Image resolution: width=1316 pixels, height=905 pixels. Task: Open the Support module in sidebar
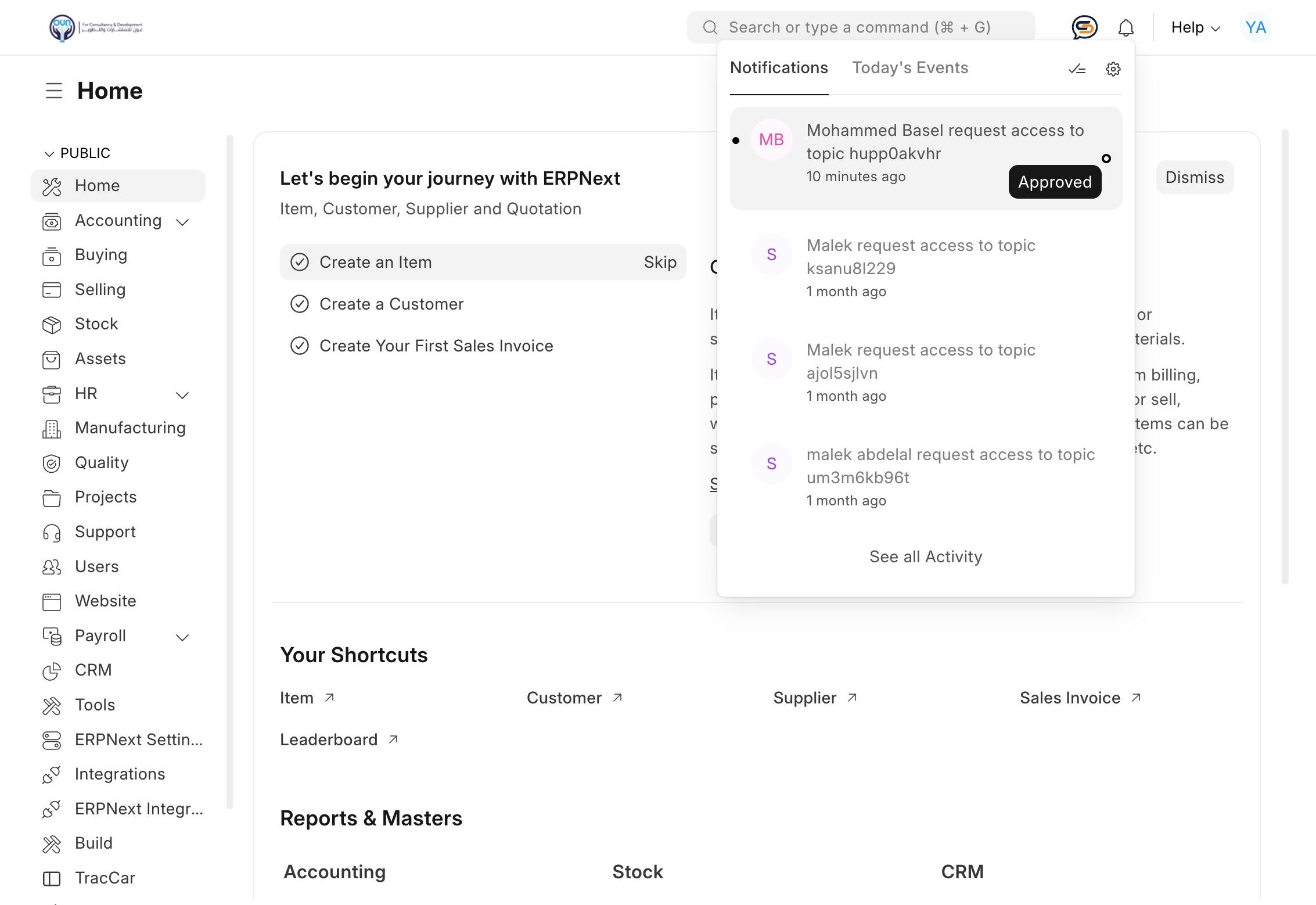click(105, 531)
